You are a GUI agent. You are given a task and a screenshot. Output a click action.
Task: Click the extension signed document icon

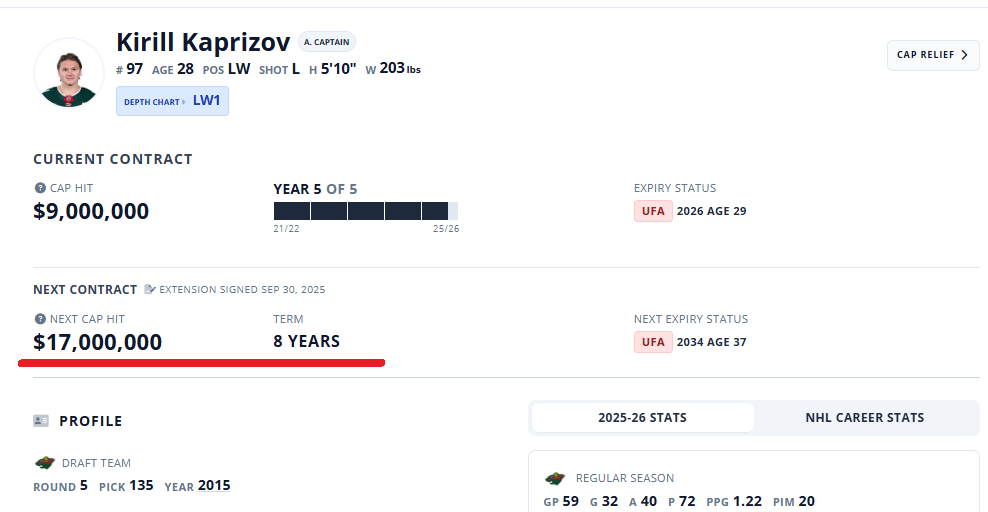pos(150,289)
